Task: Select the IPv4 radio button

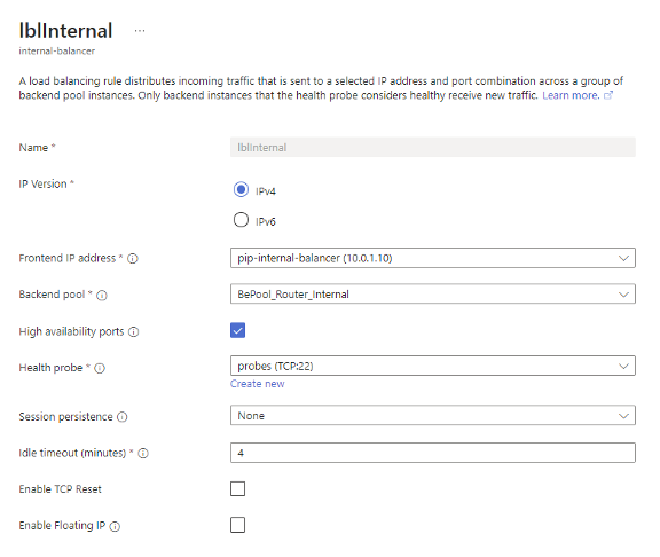Action: coord(240,189)
